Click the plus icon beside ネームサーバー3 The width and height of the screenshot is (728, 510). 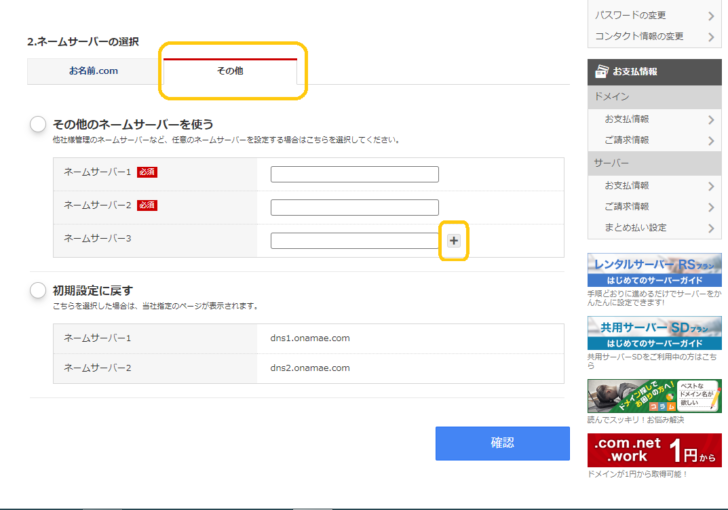click(454, 241)
